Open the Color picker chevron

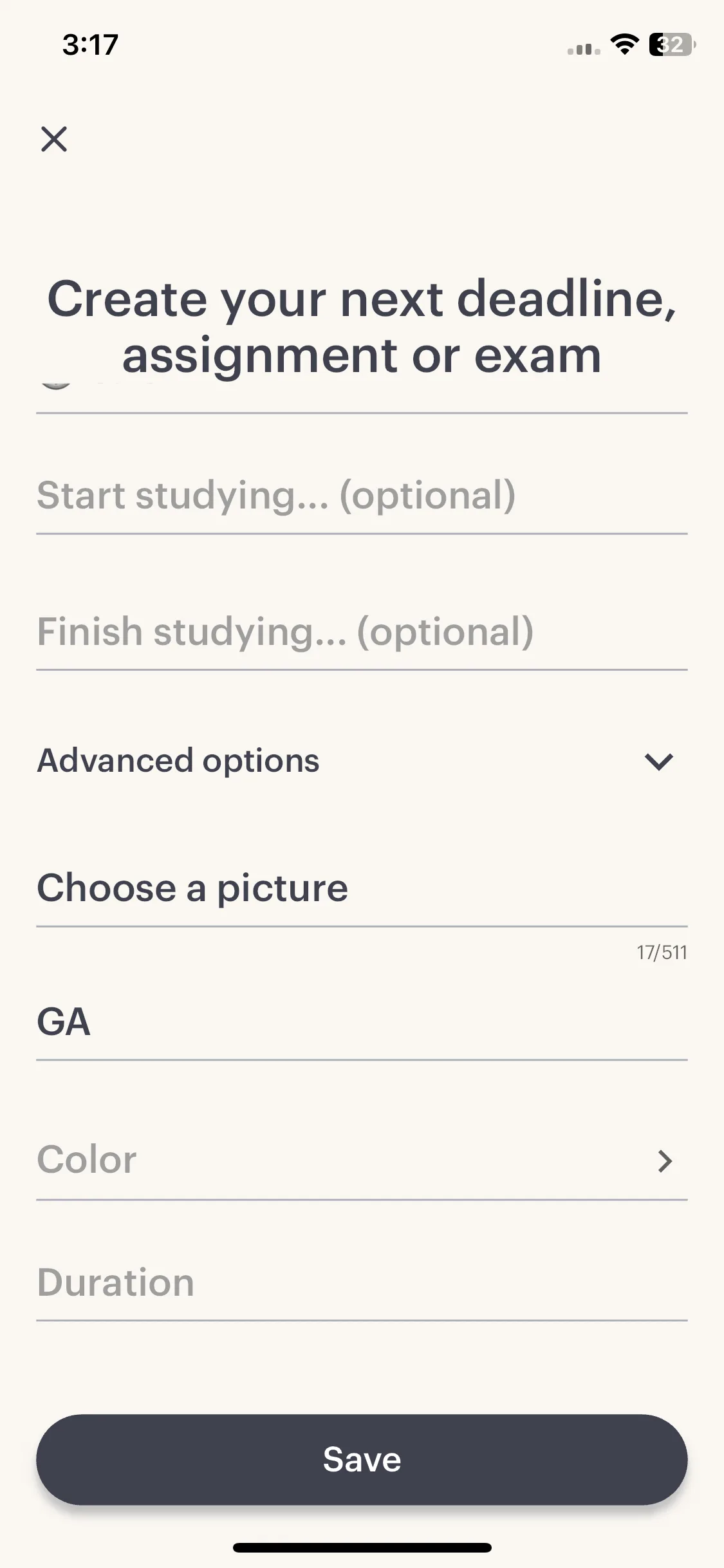click(665, 1161)
